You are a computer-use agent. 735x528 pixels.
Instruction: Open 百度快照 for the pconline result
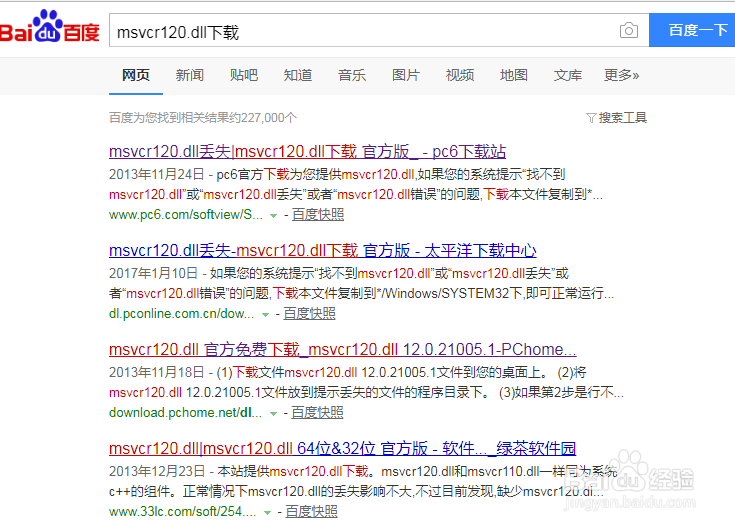coord(309,314)
